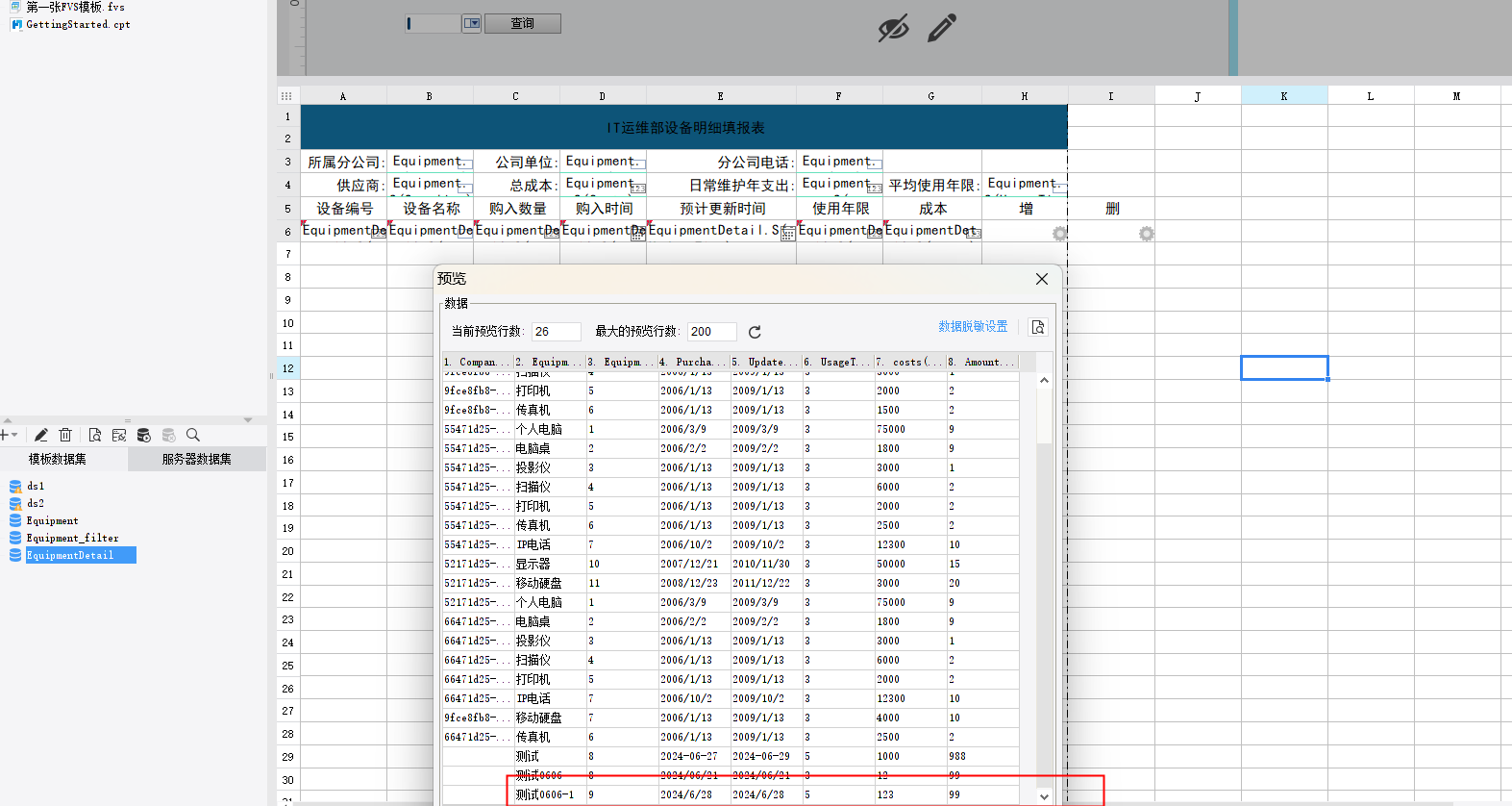The width and height of the screenshot is (1512, 806).
Task: Click the 当前预览行数 input field
Action: (556, 331)
